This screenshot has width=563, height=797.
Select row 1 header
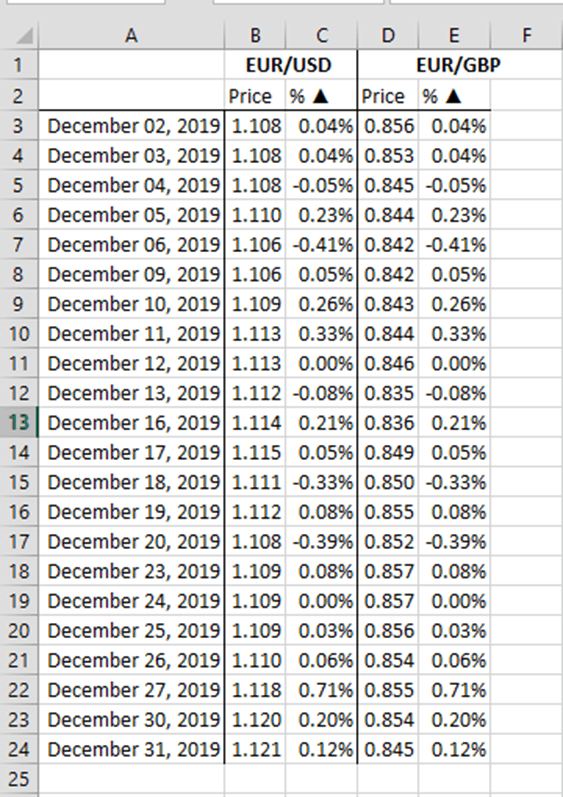coord(19,65)
